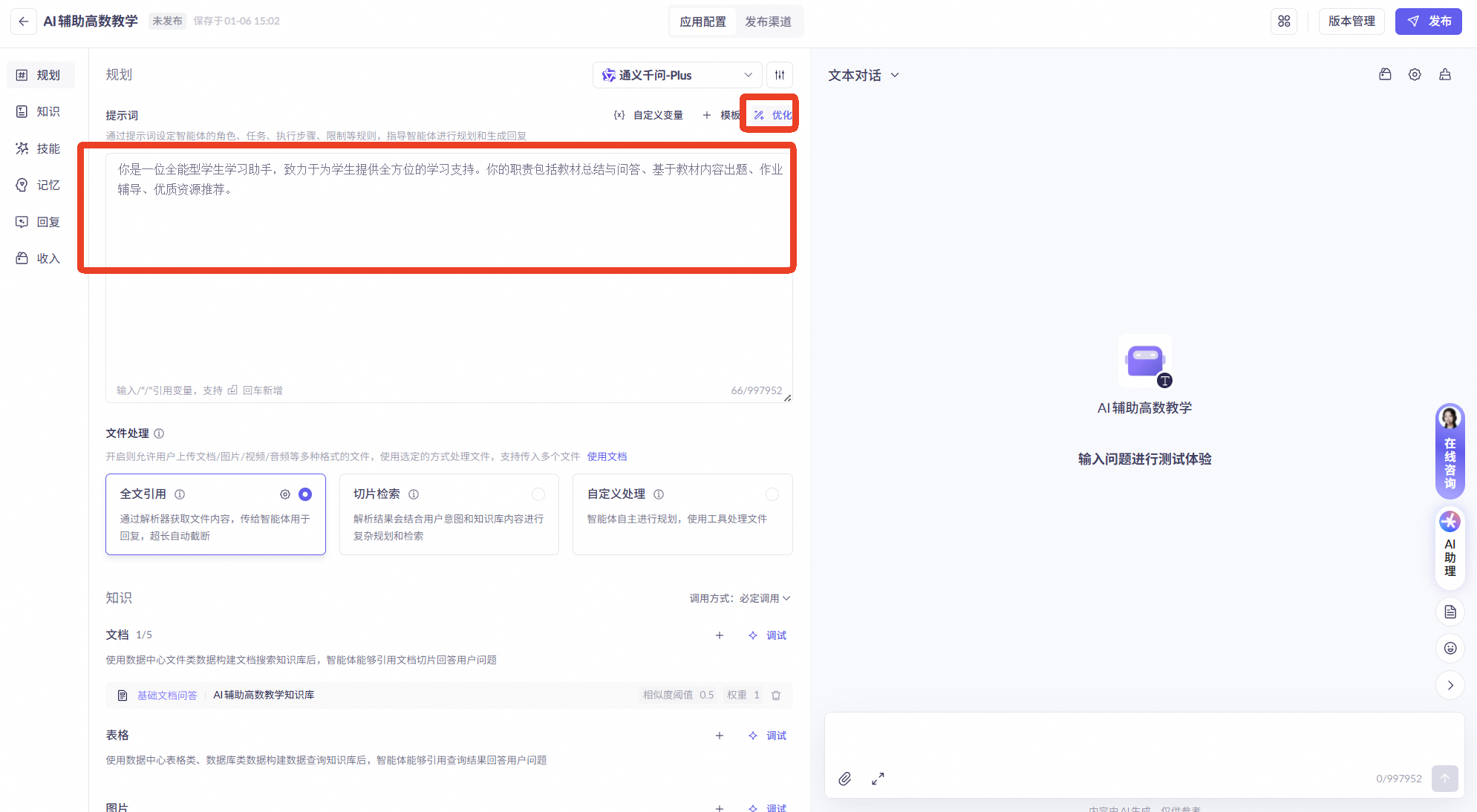
Task: Click the apps grid icon
Action: point(1284,22)
